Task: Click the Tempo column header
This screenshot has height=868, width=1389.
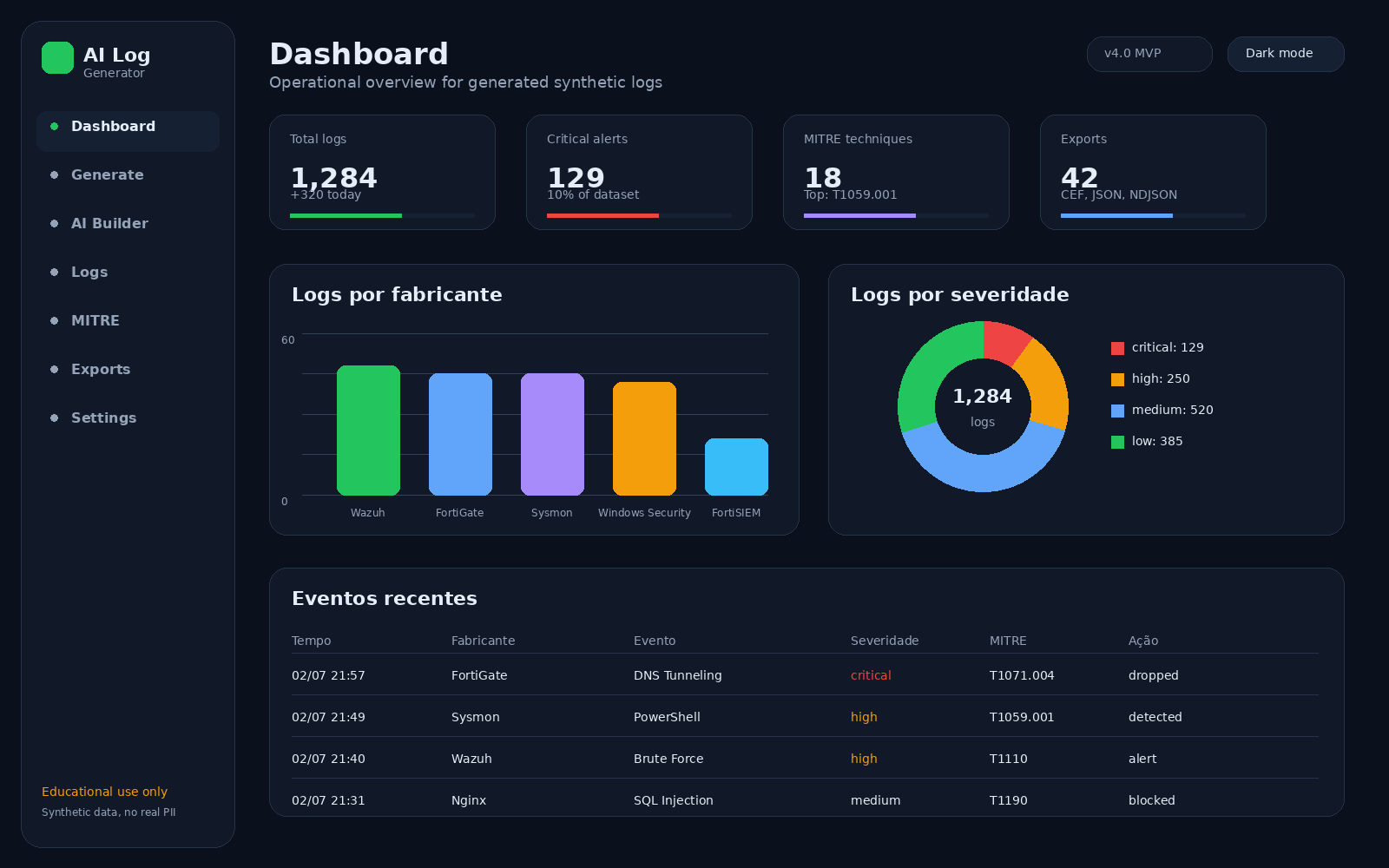Action: [x=311, y=641]
